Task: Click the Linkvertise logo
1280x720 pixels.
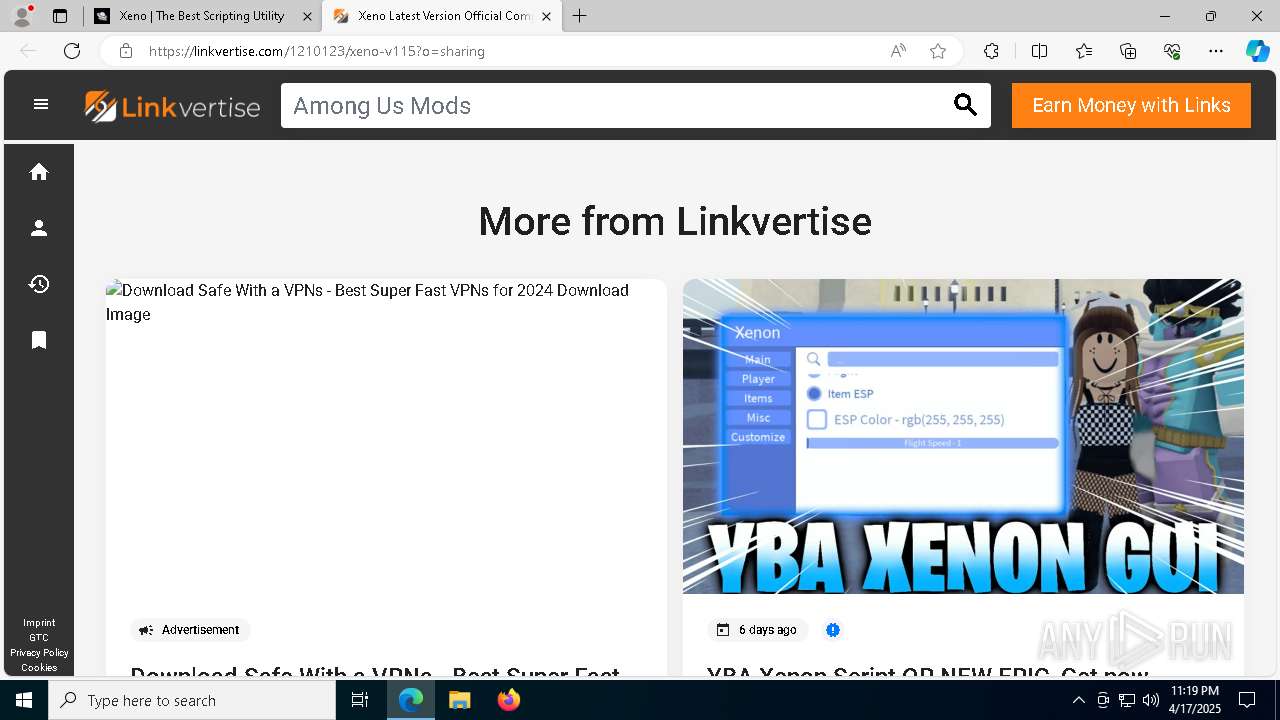Action: tap(172, 106)
